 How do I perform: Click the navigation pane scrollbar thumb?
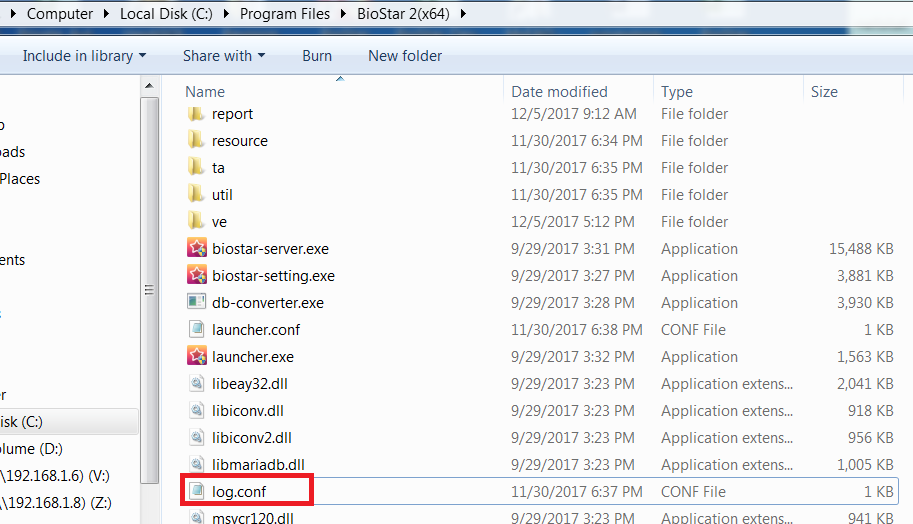149,290
